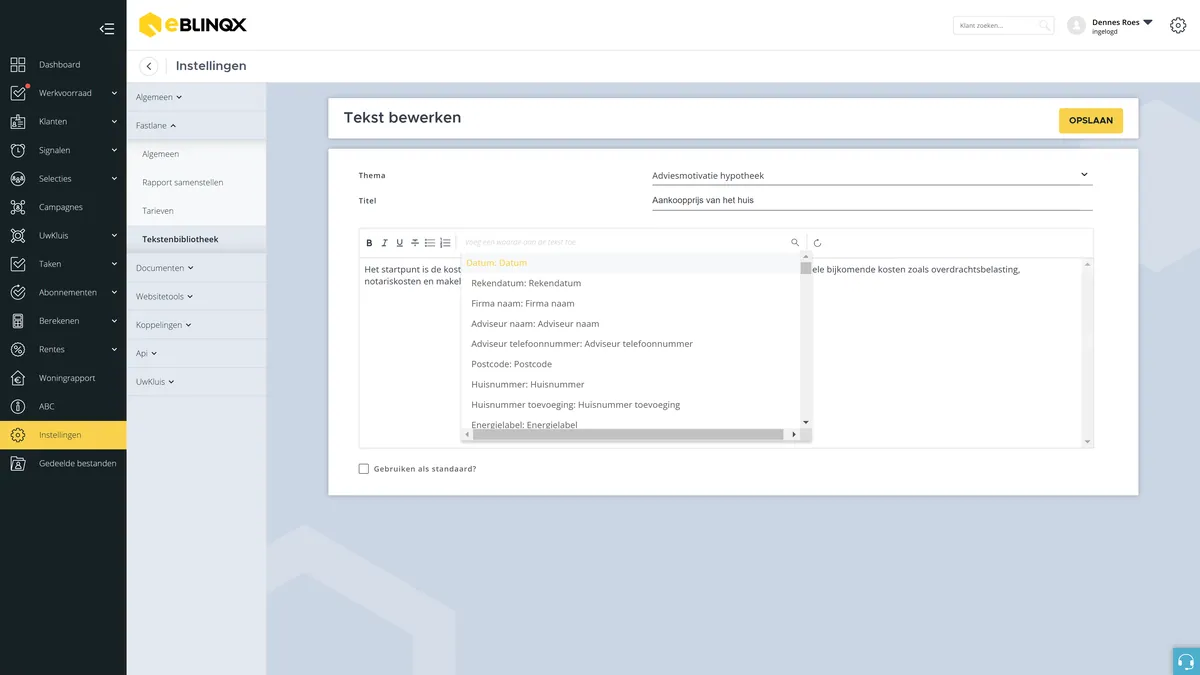The height and width of the screenshot is (675, 1200).
Task: Apply italic formatting in text editor
Action: [x=384, y=243]
